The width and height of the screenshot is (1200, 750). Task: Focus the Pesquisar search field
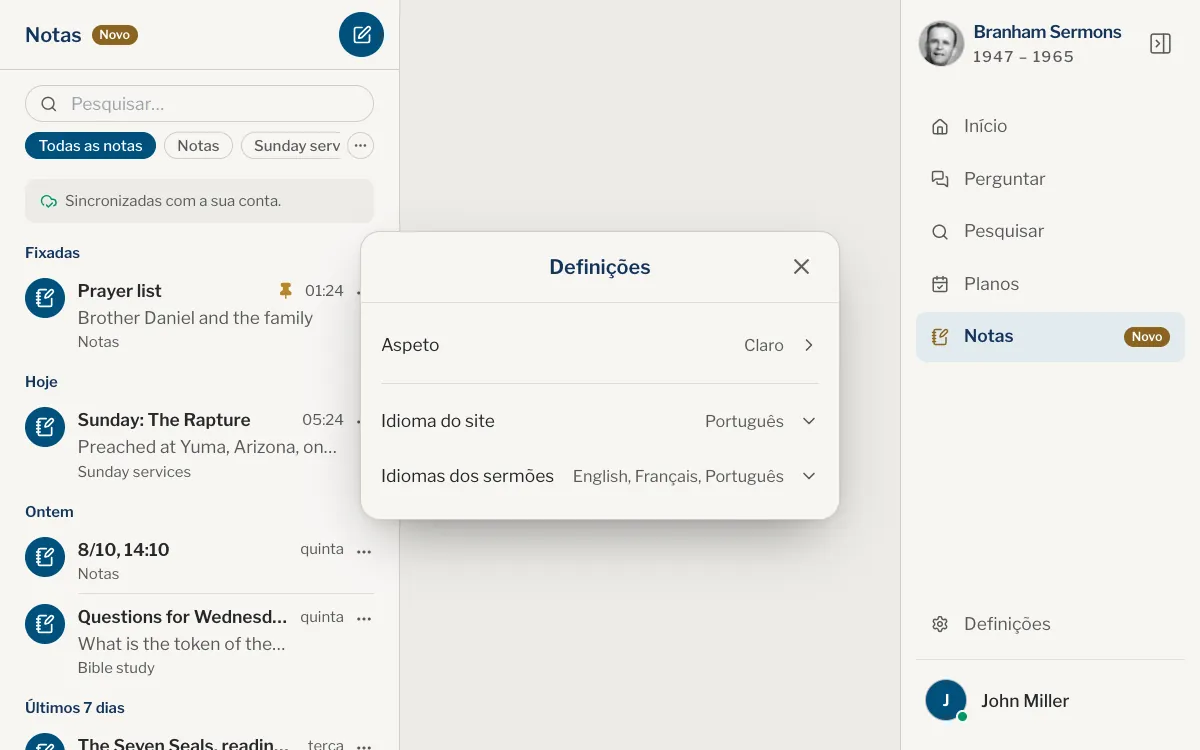(x=199, y=104)
